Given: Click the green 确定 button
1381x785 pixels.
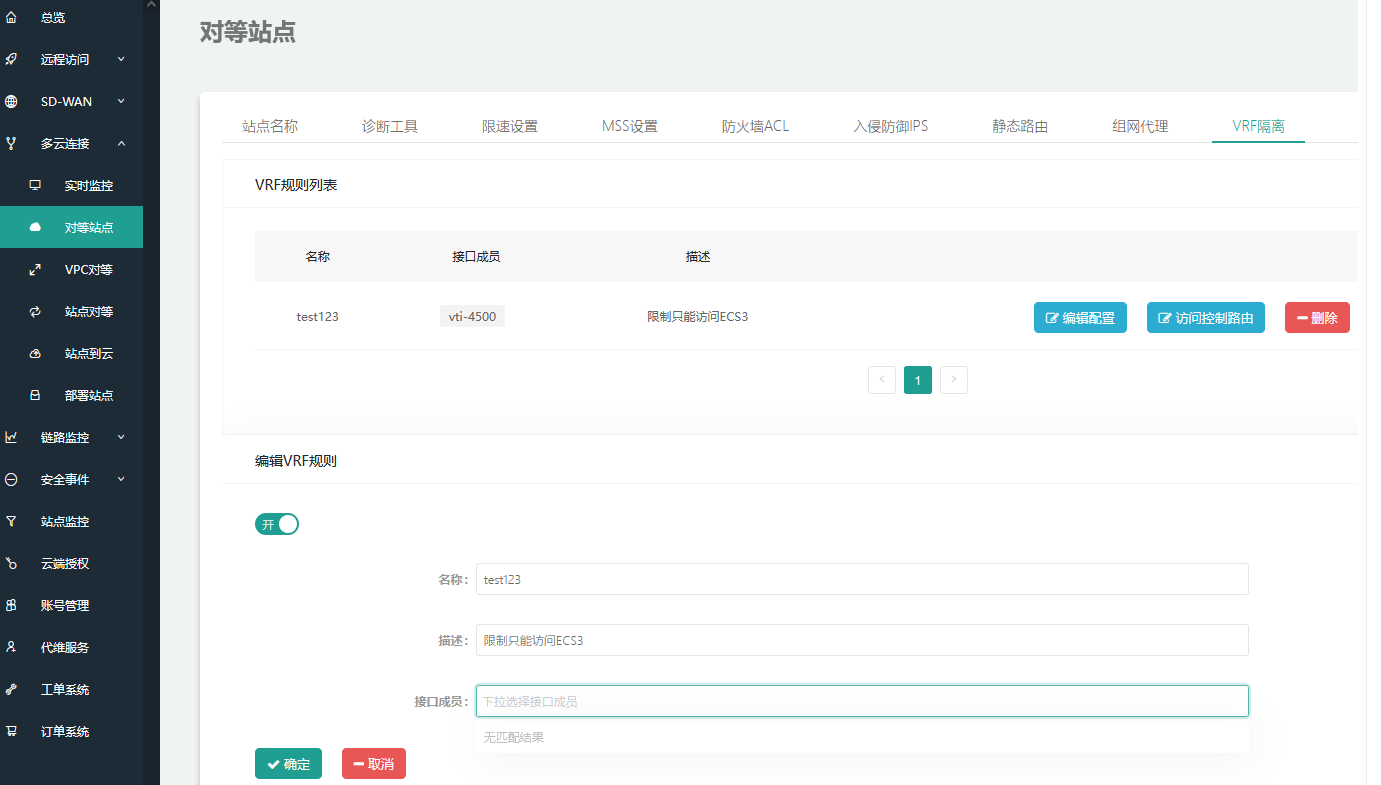Looking at the screenshot, I should click(288, 764).
